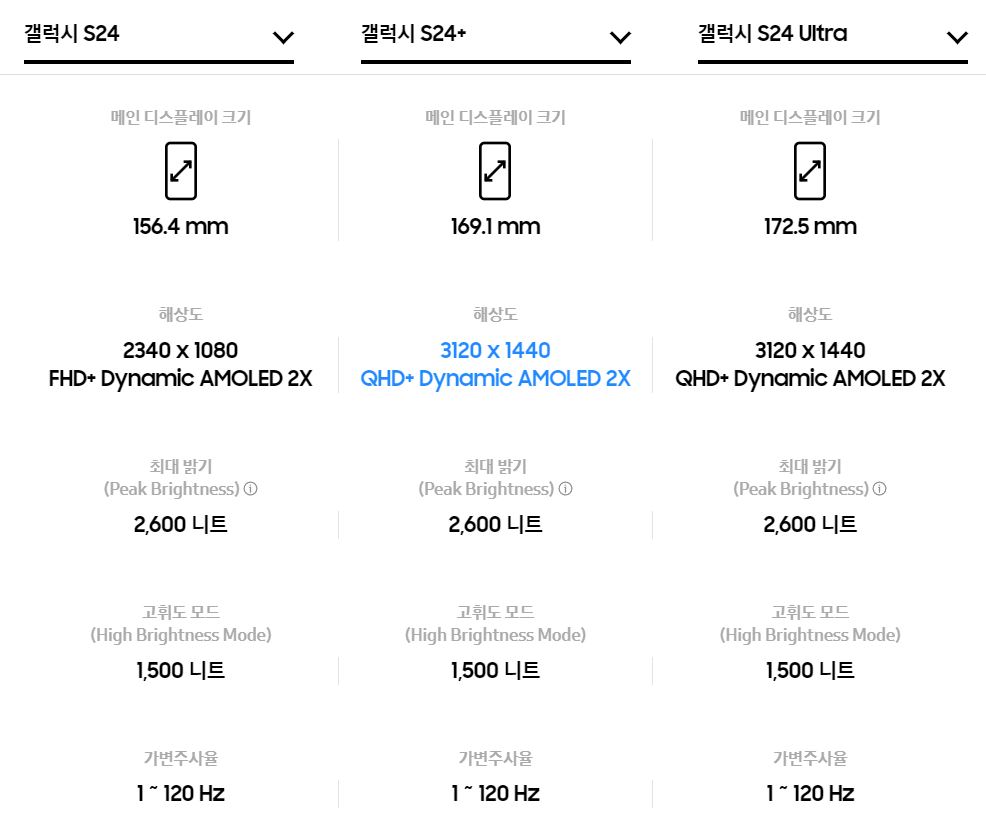Open Peak Brightness info tooltip for Galaxy S24

(x=249, y=489)
